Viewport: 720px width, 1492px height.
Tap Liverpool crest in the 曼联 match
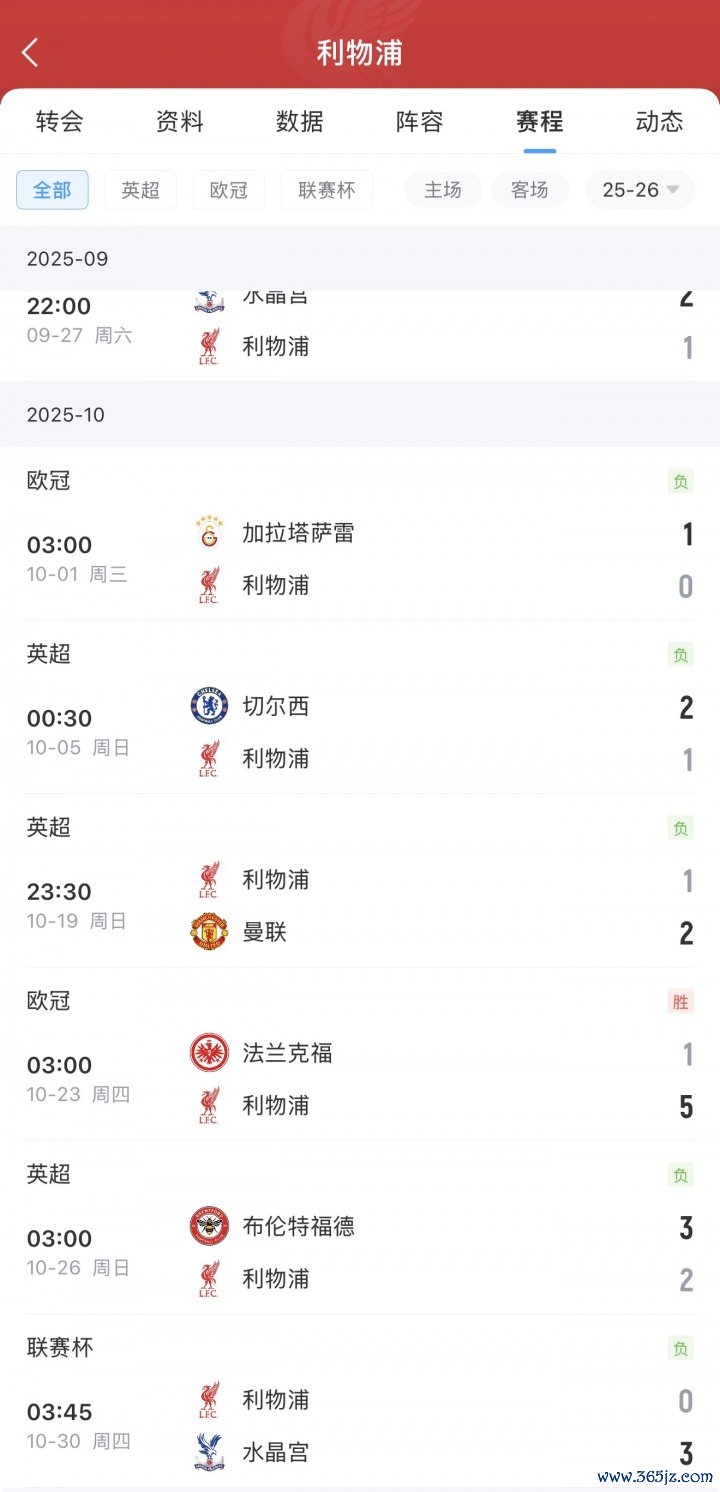pos(209,880)
